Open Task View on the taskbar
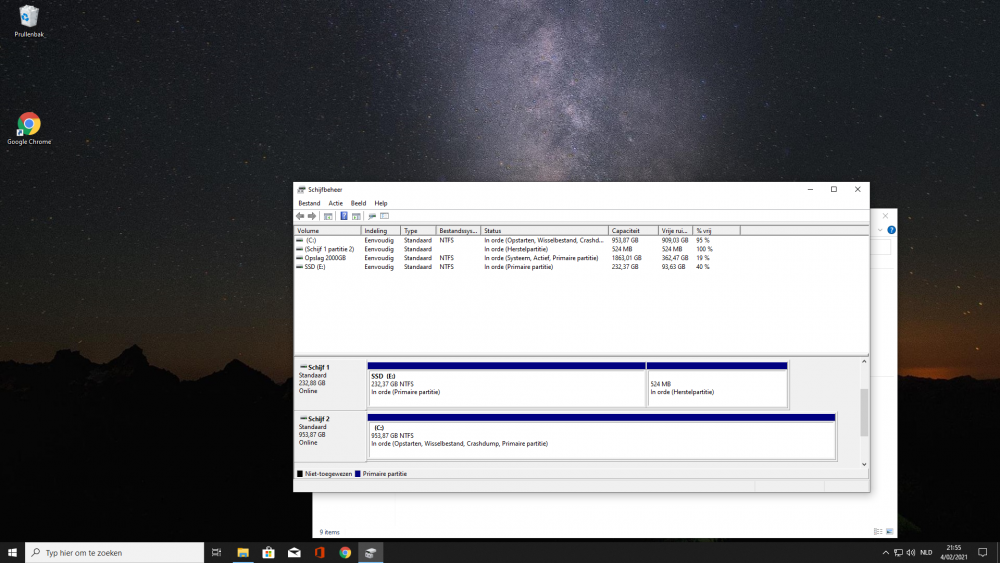Screen dimensions: 1000x563 216,552
